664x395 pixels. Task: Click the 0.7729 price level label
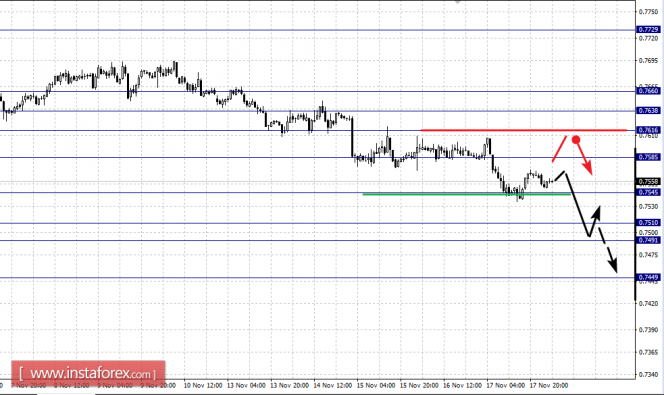tap(648, 30)
